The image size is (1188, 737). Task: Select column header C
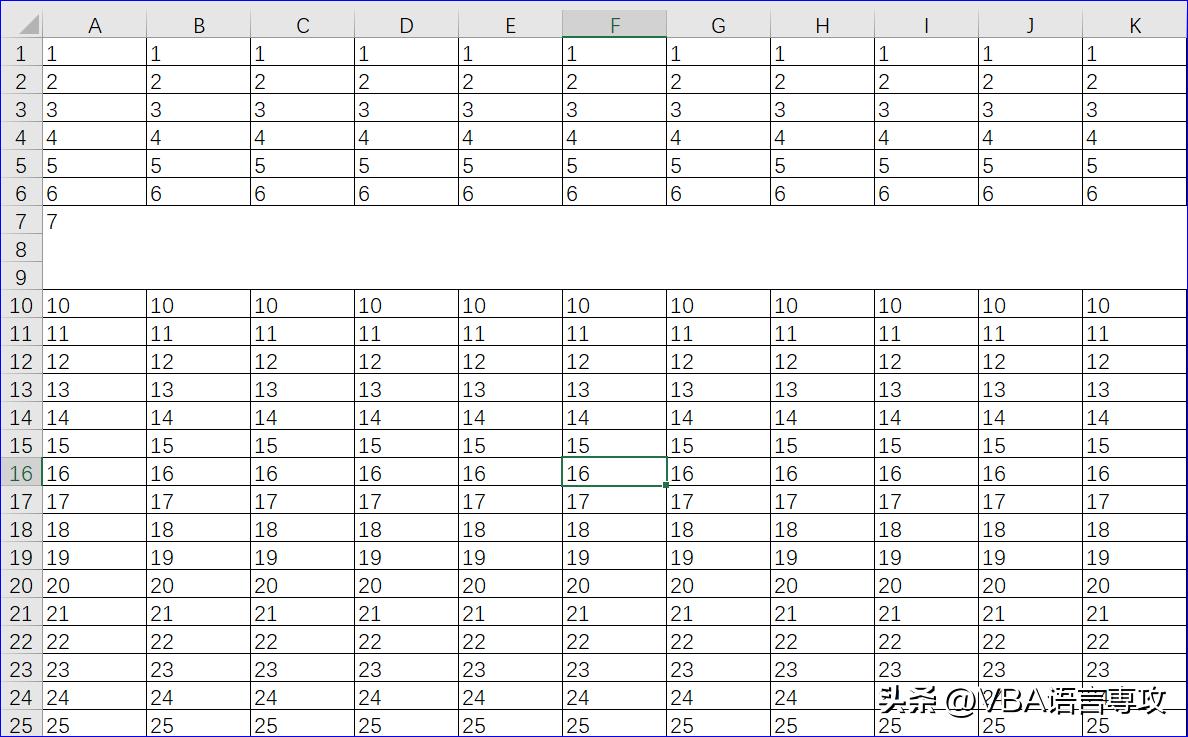pos(302,24)
